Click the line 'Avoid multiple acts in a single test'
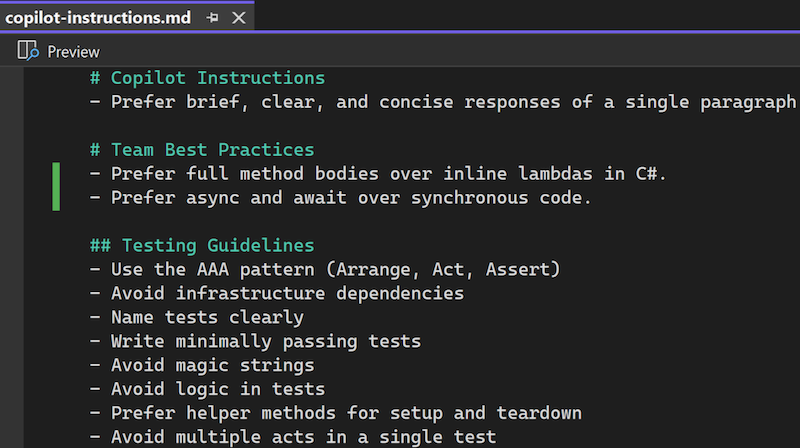 click(293, 437)
